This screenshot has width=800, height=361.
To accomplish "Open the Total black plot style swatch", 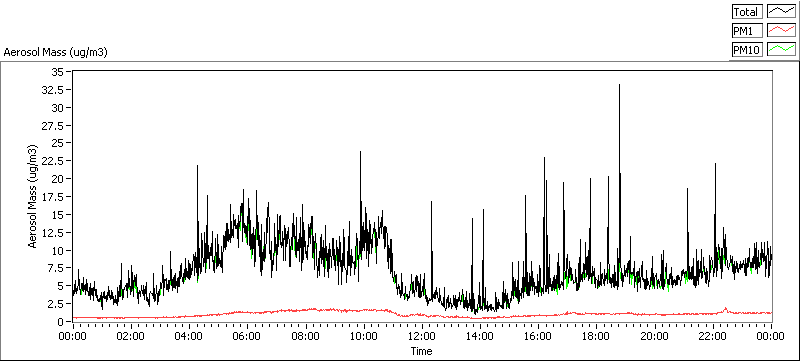I will tap(781, 12).
